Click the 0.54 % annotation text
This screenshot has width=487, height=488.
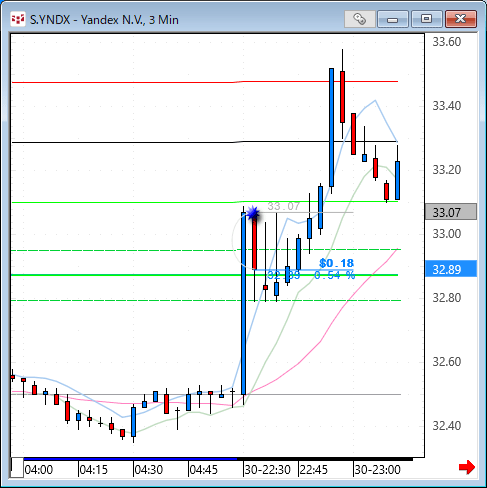coord(335,275)
